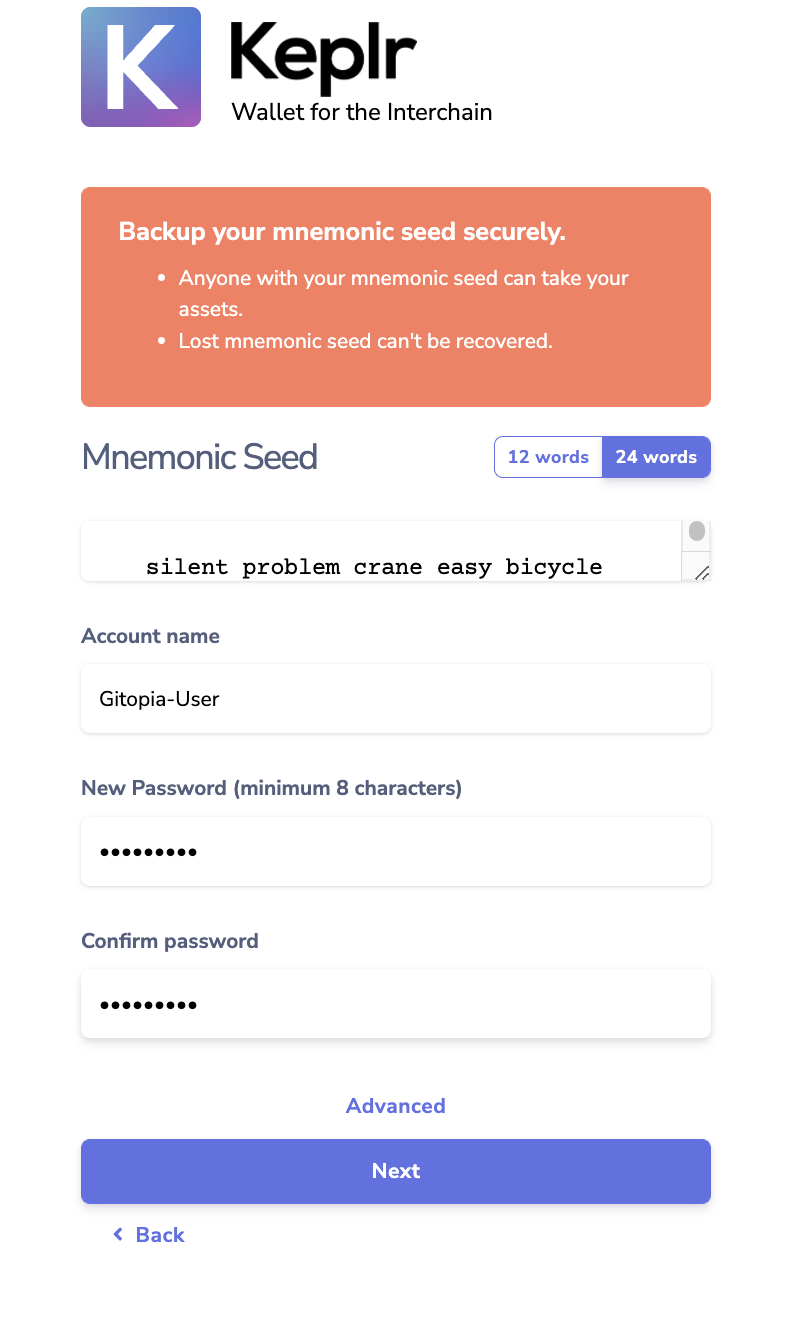Click the Wallet for the Interchain tagline
Image resolution: width=794 pixels, height=1325 pixels.
coord(362,112)
